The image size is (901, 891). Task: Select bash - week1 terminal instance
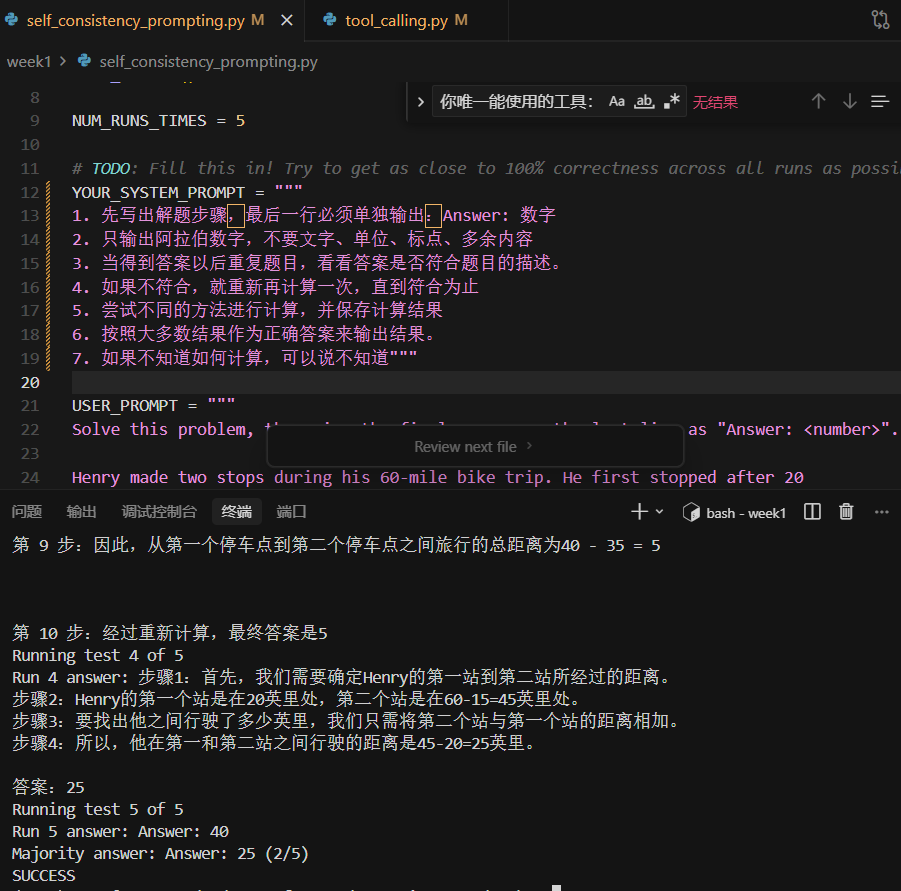735,512
